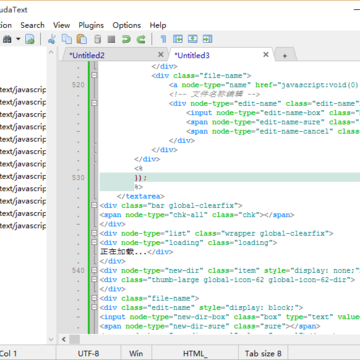This screenshot has height=360, width=360.
Task: Select all using the gray square icon
Action: tap(111, 40)
